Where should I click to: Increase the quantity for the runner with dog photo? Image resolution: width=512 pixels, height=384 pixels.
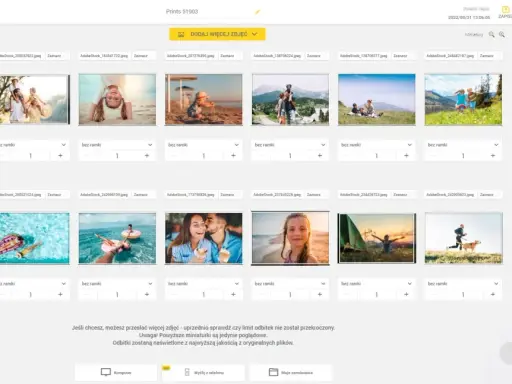coord(493,294)
